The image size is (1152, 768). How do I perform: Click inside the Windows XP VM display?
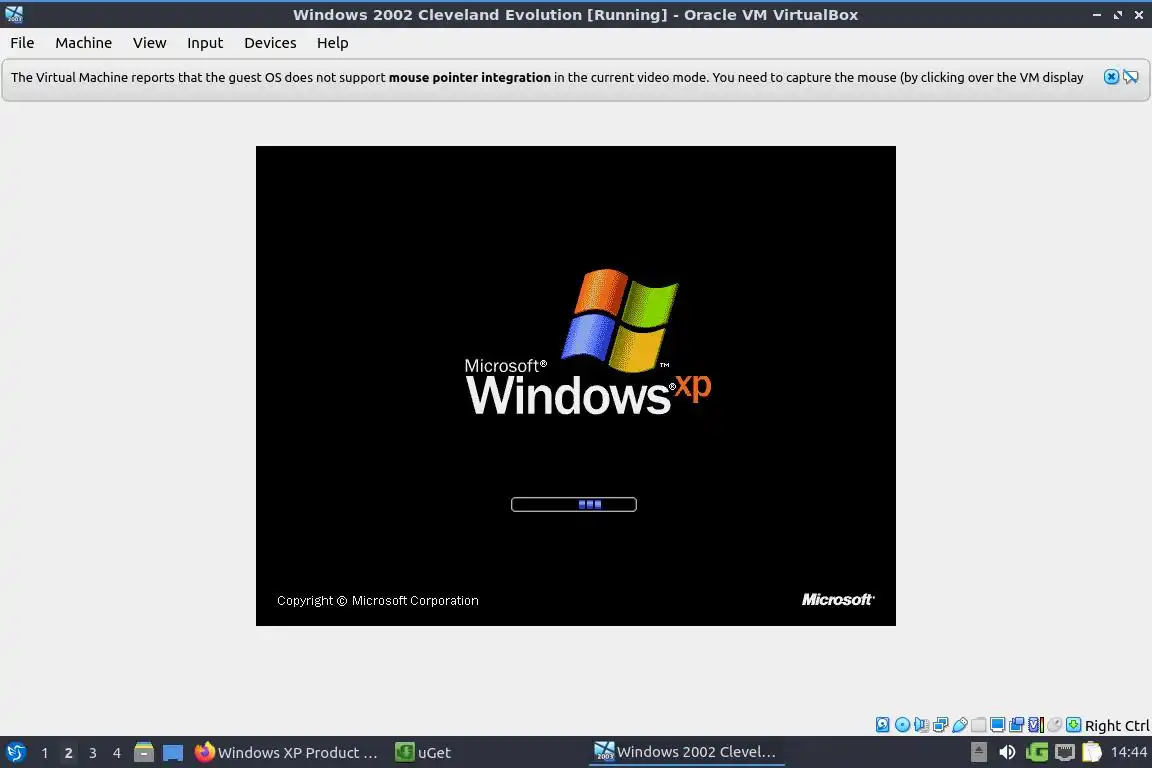click(x=575, y=386)
